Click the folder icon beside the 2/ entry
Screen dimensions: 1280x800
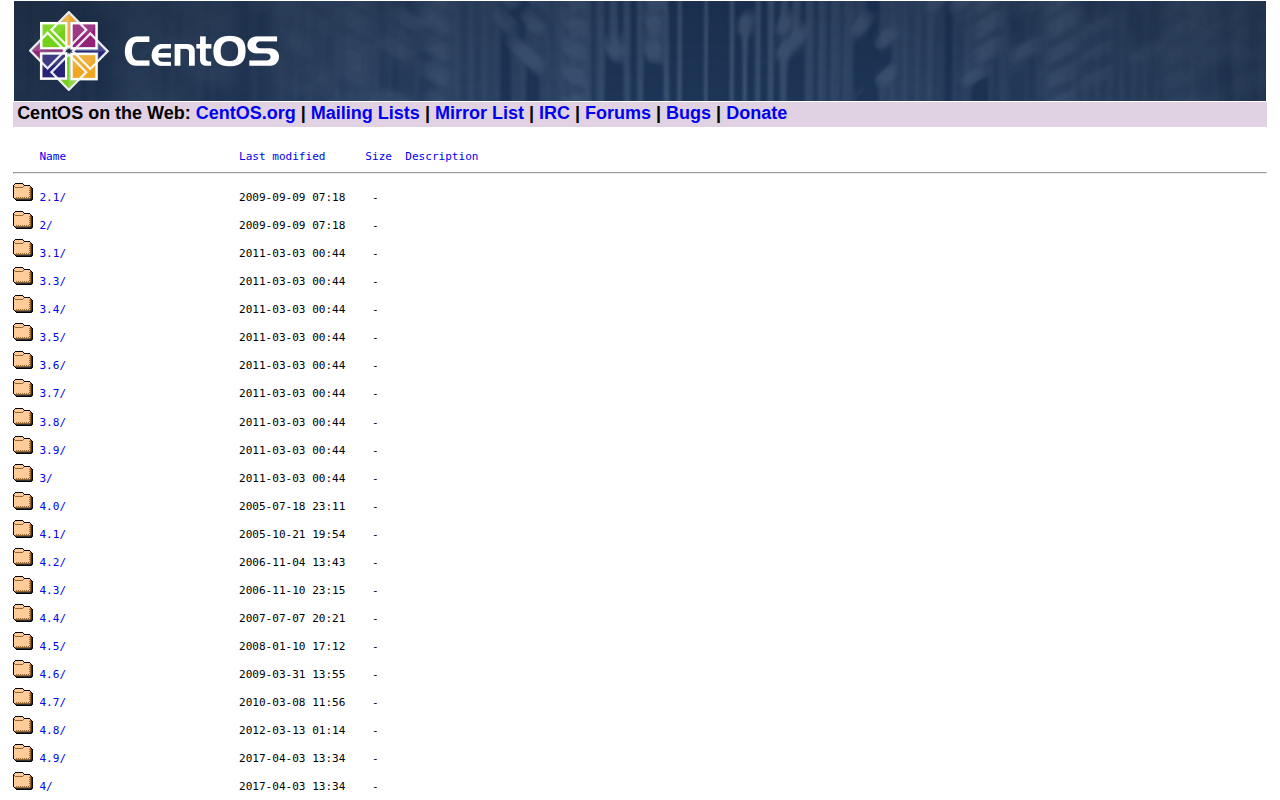coord(23,219)
